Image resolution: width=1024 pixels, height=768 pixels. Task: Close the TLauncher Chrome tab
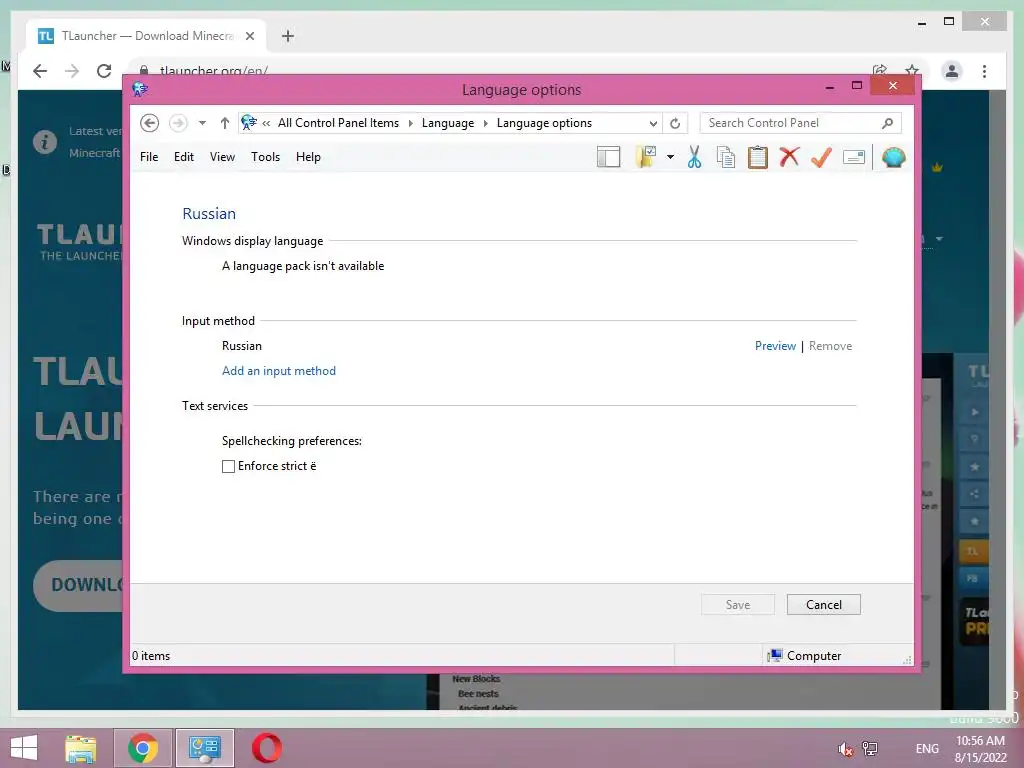(249, 36)
